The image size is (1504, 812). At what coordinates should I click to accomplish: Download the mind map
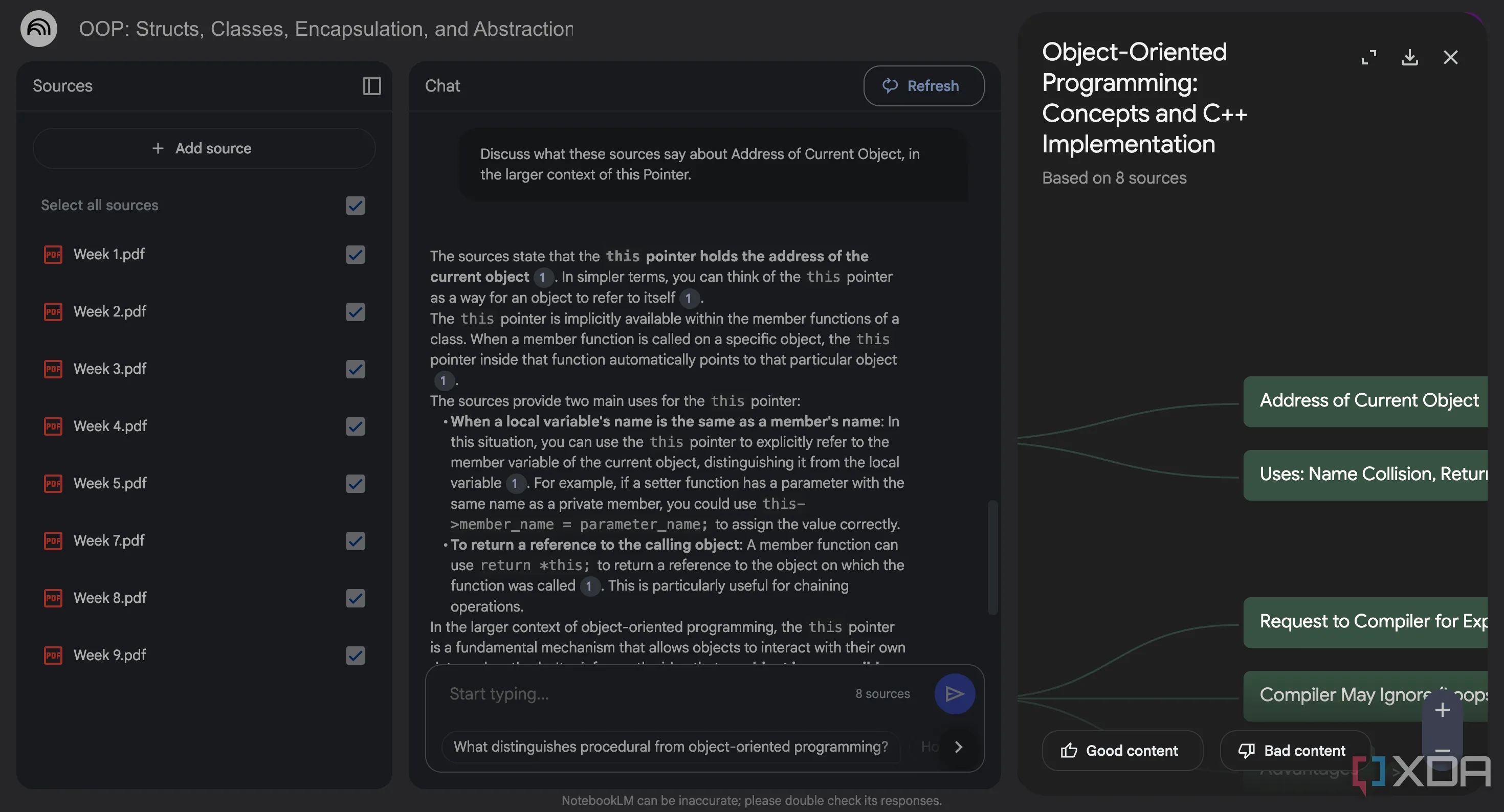pos(1409,57)
